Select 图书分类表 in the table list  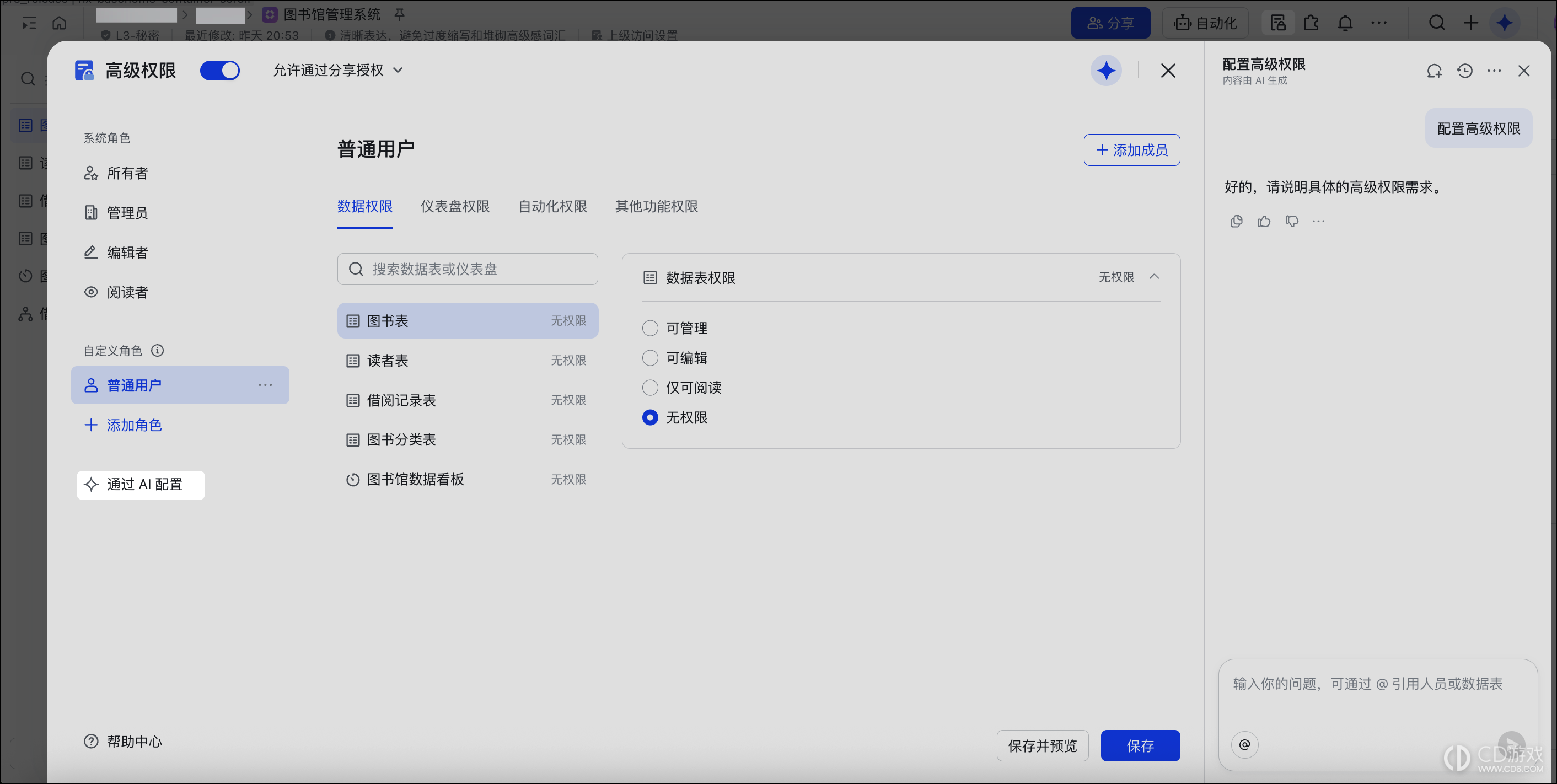(467, 439)
